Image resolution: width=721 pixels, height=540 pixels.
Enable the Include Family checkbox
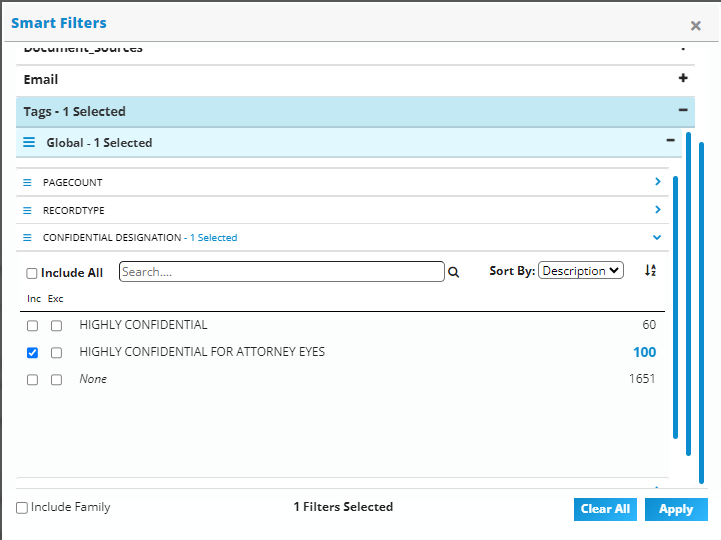(x=22, y=508)
